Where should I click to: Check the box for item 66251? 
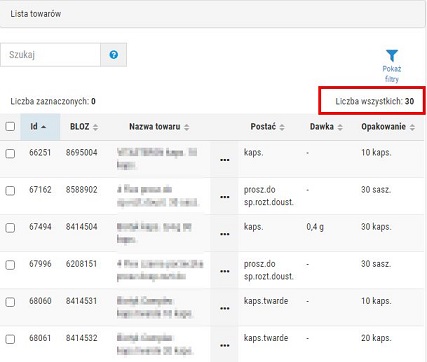click(10, 153)
